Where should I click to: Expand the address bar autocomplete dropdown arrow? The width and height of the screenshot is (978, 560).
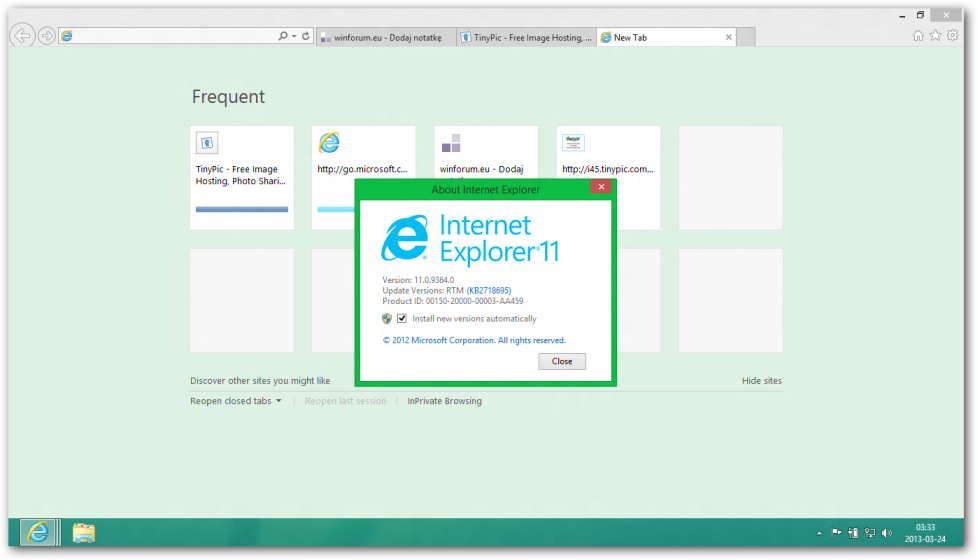coord(294,37)
